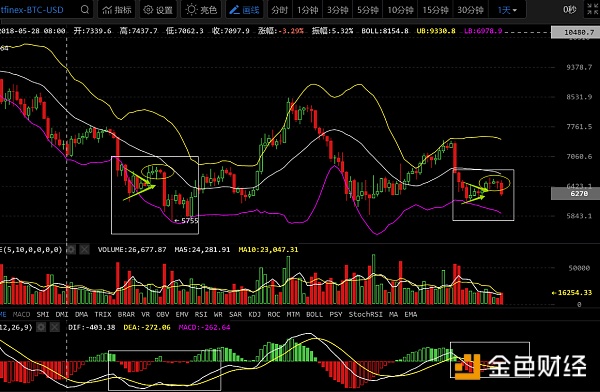The height and width of the screenshot is (392, 600).
Task: Choose the 5分钟 interval
Action: point(367,10)
